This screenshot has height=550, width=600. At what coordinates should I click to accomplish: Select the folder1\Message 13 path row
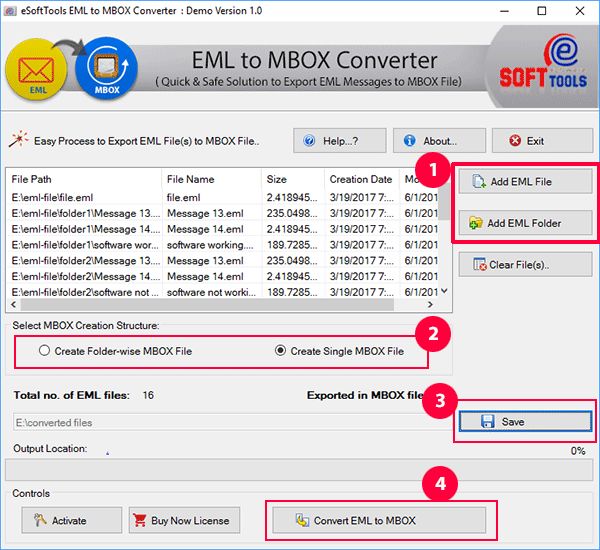pyautogui.click(x=86, y=213)
